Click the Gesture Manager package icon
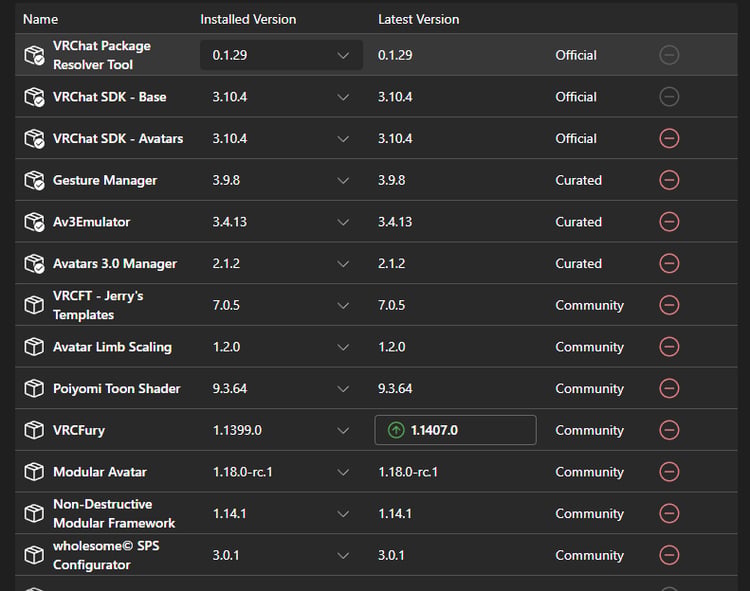This screenshot has width=750, height=591. click(34, 180)
